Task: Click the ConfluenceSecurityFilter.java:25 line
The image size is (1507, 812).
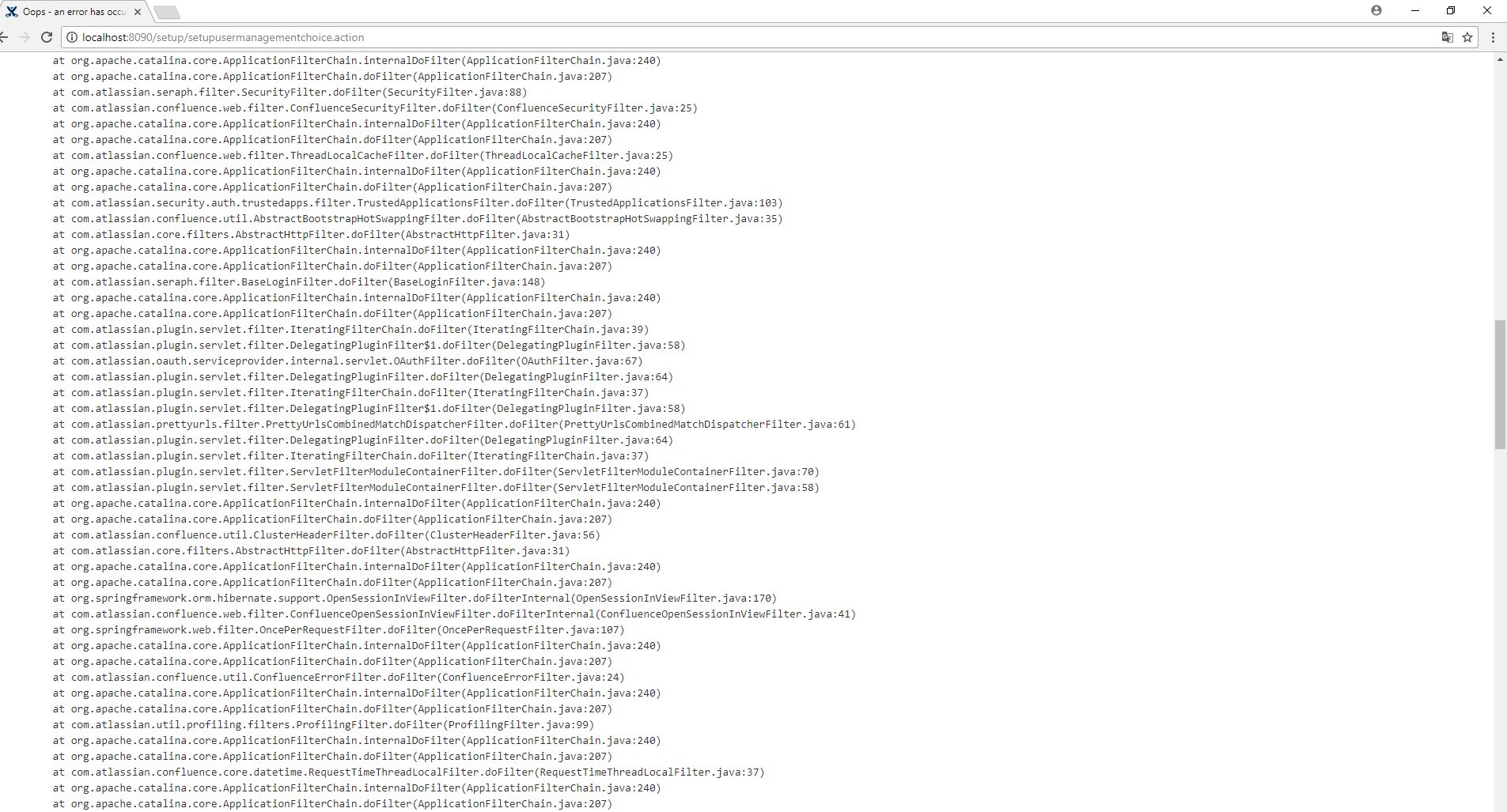Action: [375, 108]
